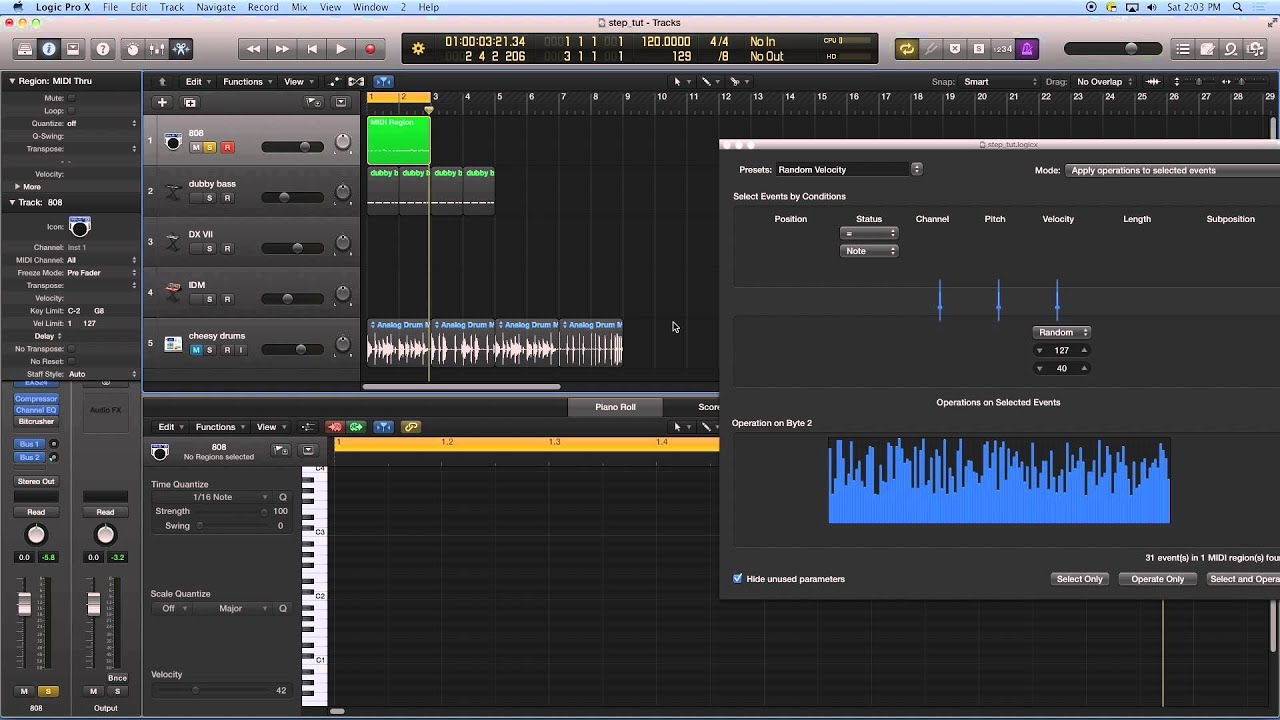1280x720 pixels.
Task: Open the Media Browser icon
Action: click(1255, 49)
